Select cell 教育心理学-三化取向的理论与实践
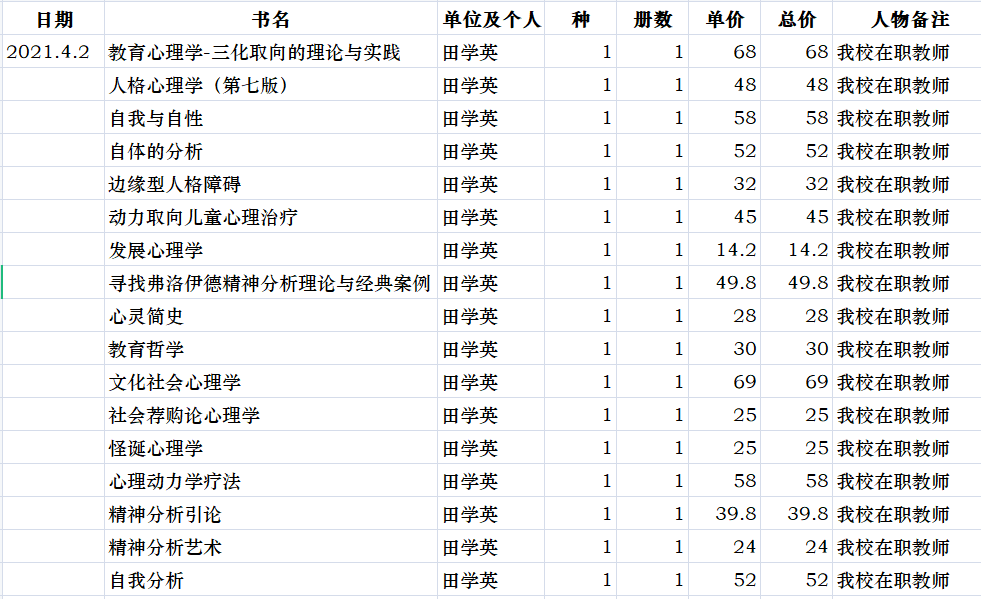This screenshot has width=981, height=599. (x=271, y=51)
